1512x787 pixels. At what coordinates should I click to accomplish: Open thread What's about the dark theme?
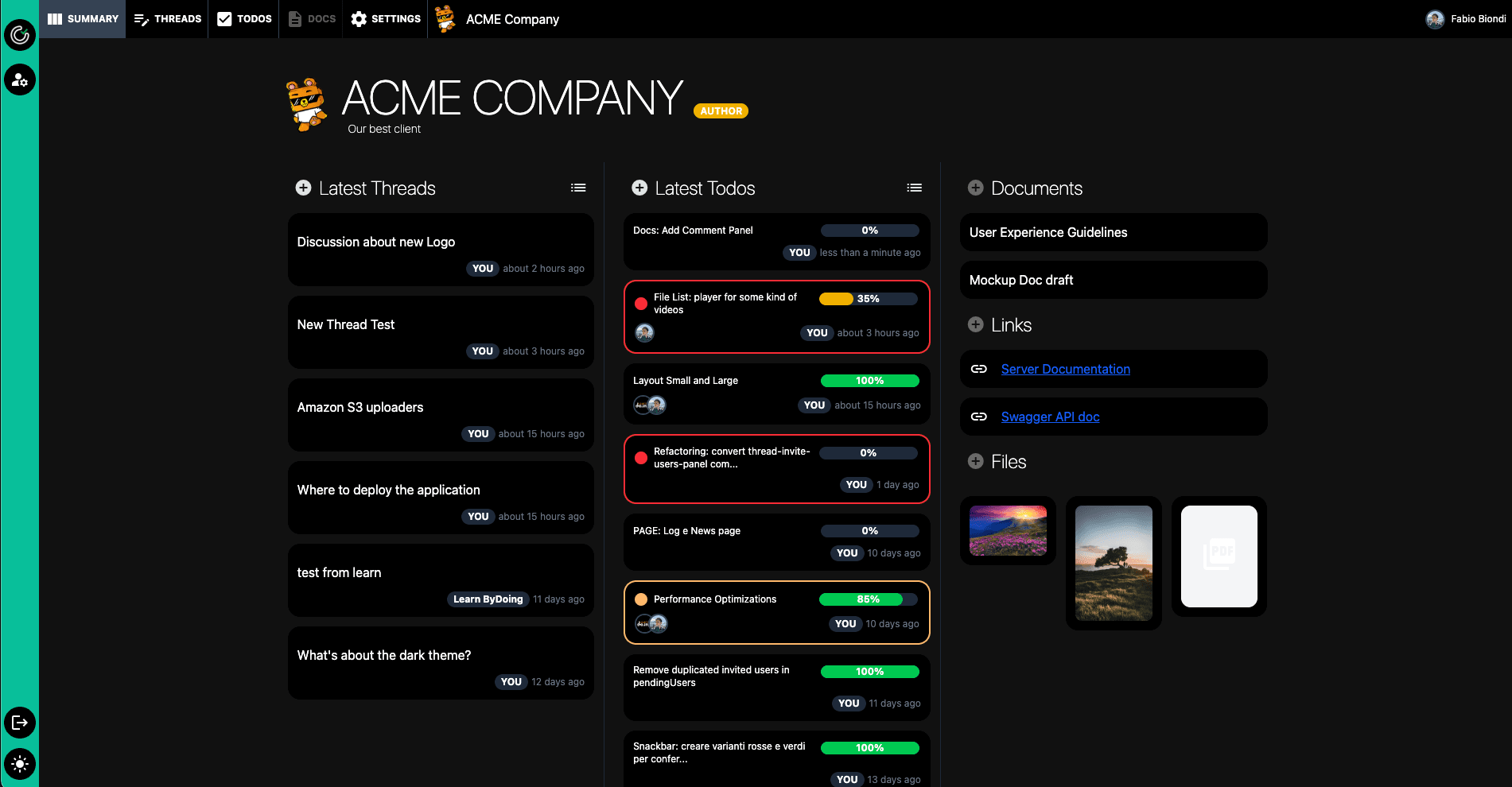tap(441, 663)
